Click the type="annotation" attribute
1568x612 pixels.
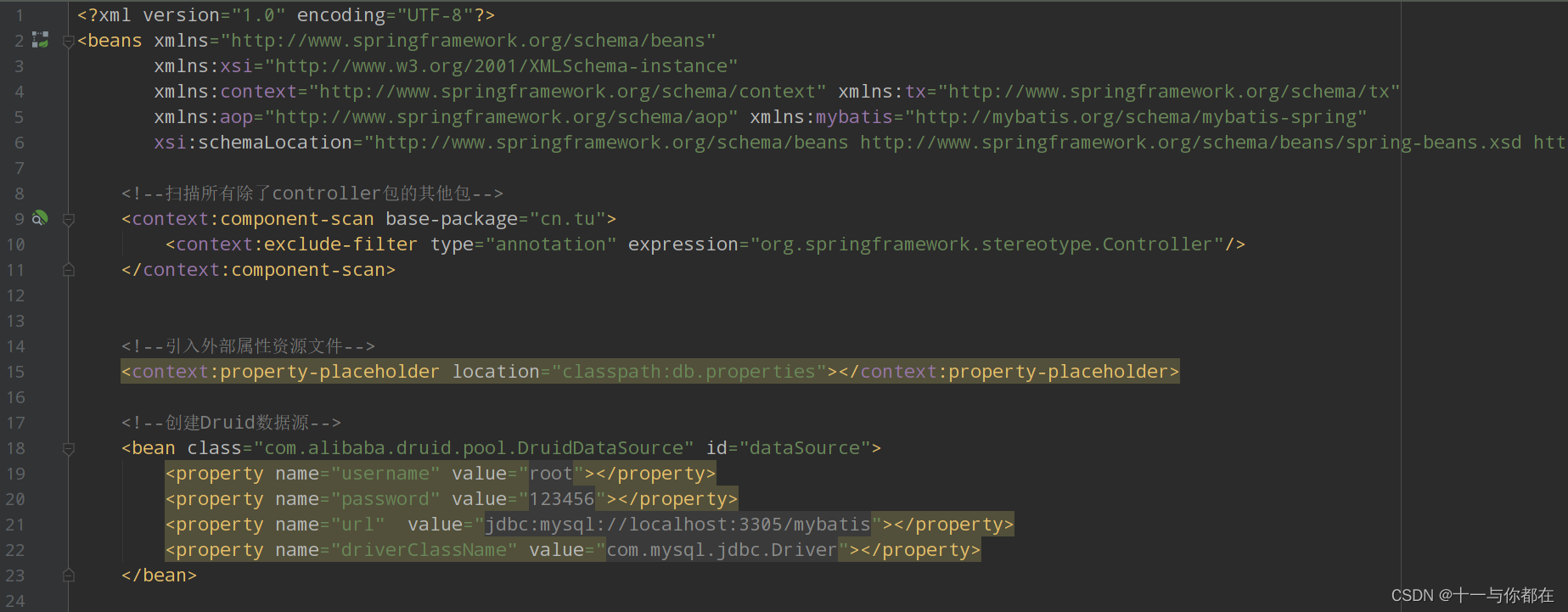click(524, 244)
